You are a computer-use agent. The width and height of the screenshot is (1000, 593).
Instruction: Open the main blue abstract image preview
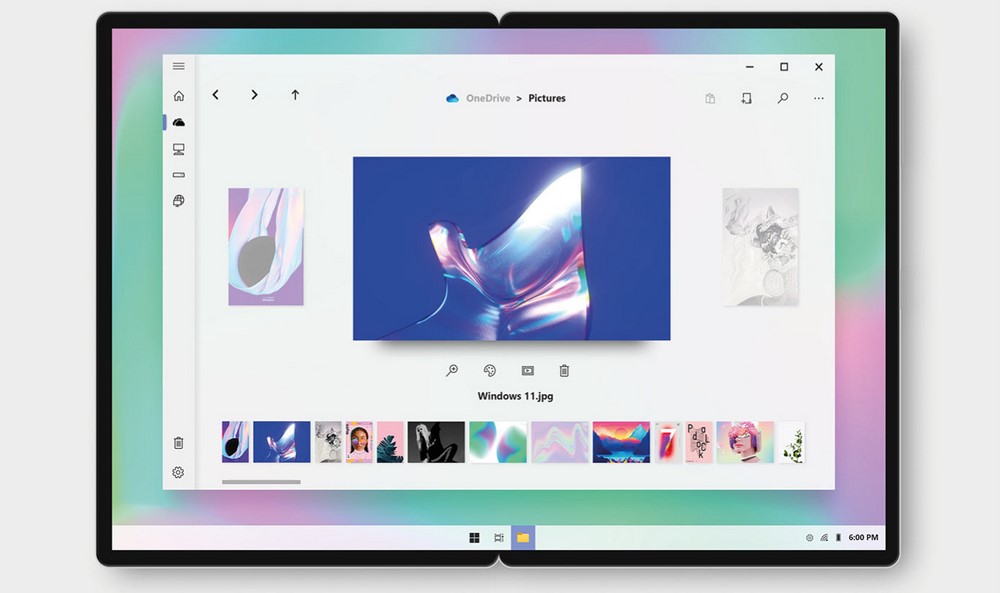511,248
